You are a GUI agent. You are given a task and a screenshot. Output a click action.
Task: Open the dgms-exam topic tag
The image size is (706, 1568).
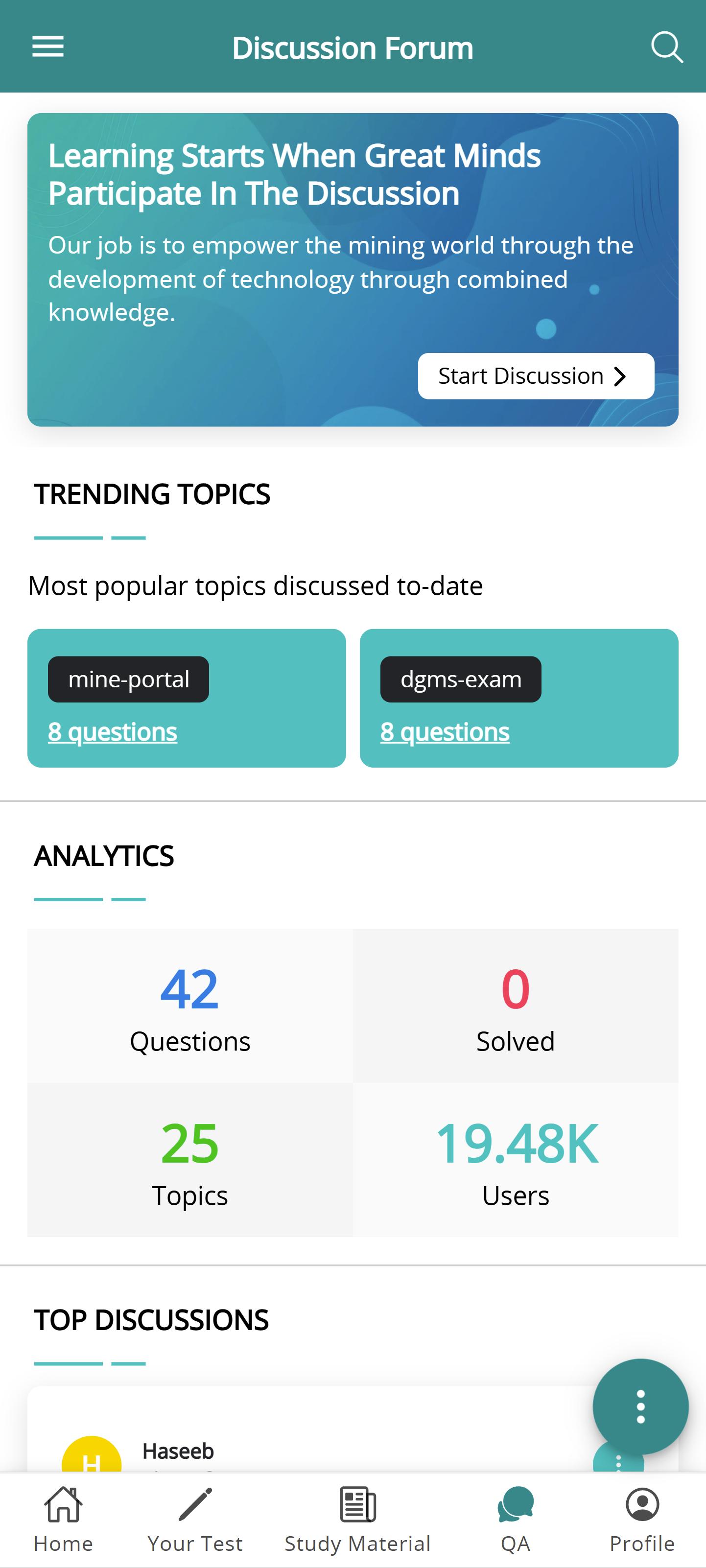[461, 679]
